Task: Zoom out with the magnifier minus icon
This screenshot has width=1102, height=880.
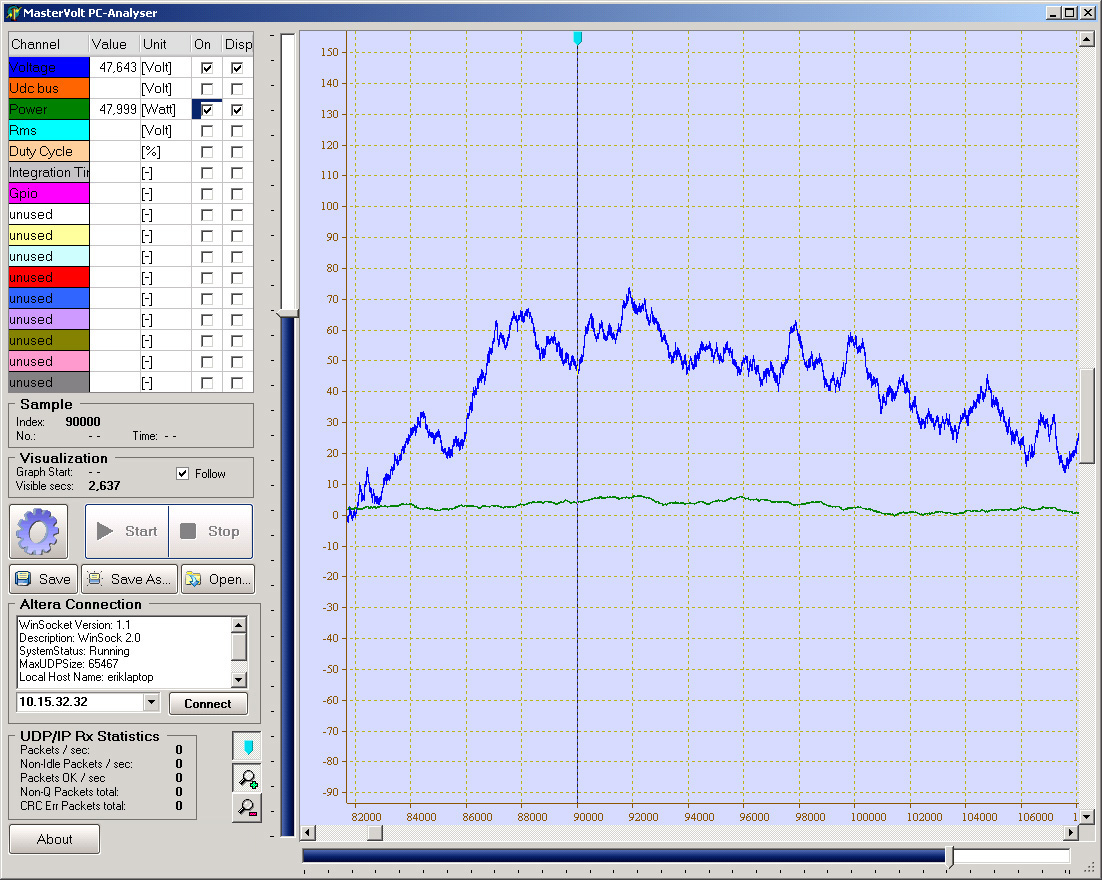Action: (247, 808)
